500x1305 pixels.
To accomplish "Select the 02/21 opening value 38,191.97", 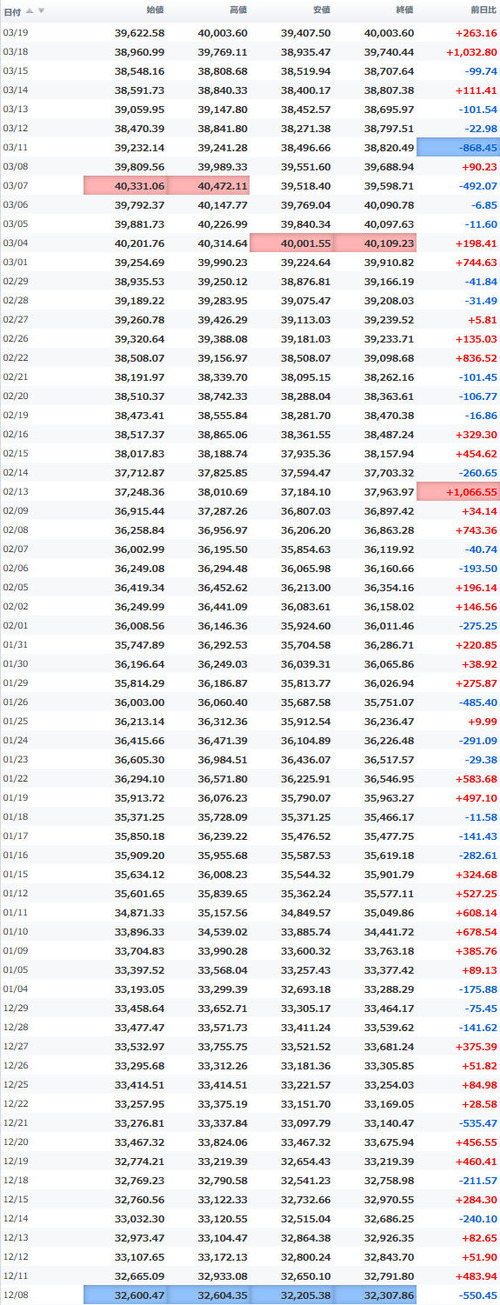I will [139, 377].
